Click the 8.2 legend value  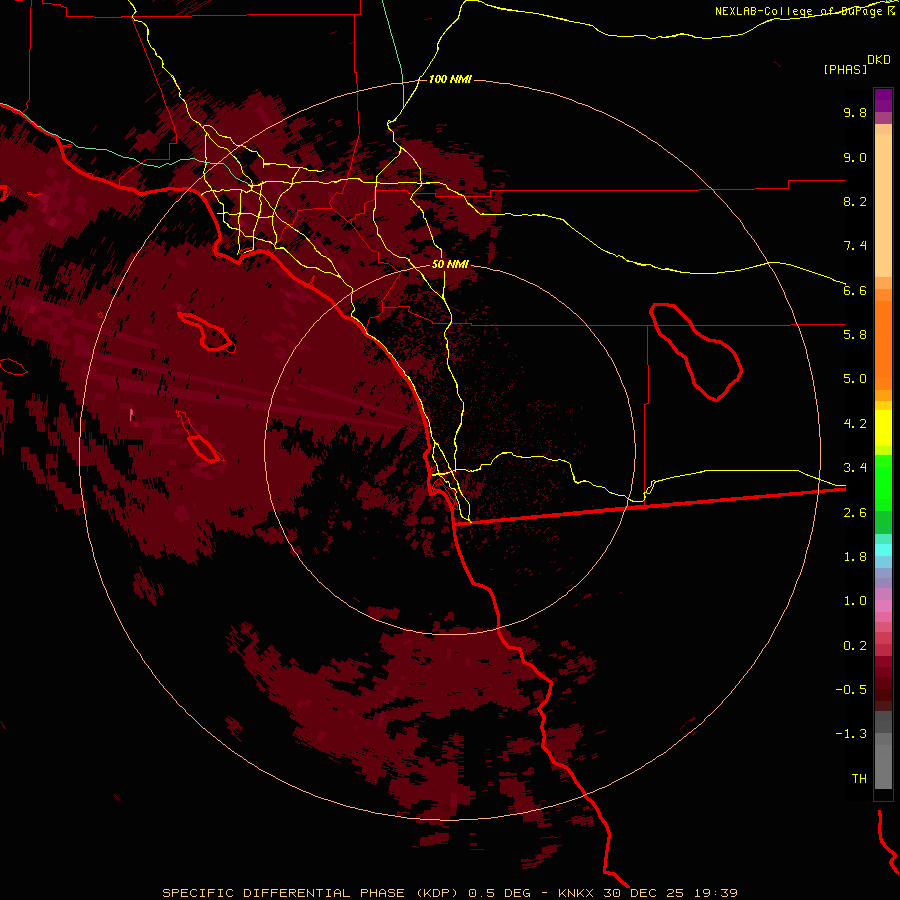click(x=855, y=201)
